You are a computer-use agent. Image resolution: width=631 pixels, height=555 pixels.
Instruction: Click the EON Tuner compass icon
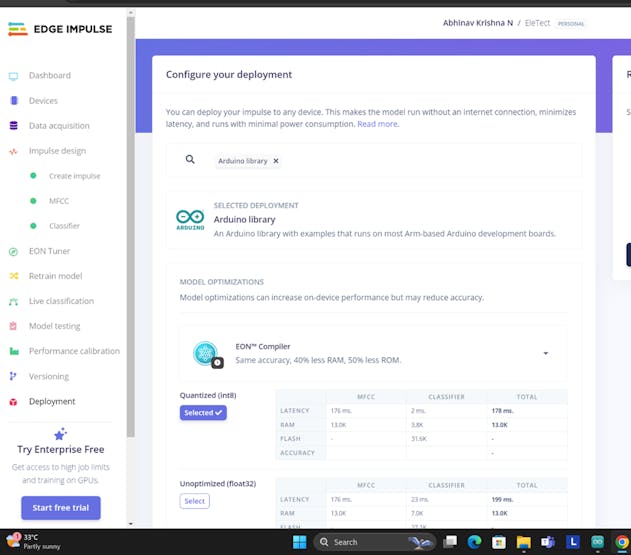pos(13,252)
